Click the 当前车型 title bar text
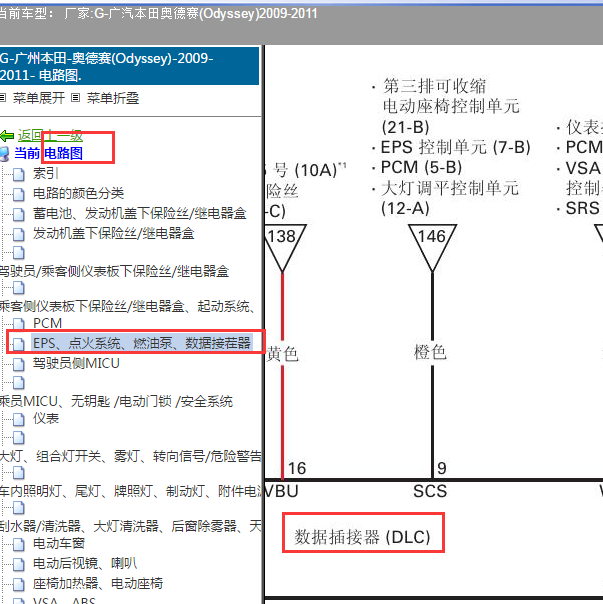The width and height of the screenshot is (603, 604). (158, 14)
